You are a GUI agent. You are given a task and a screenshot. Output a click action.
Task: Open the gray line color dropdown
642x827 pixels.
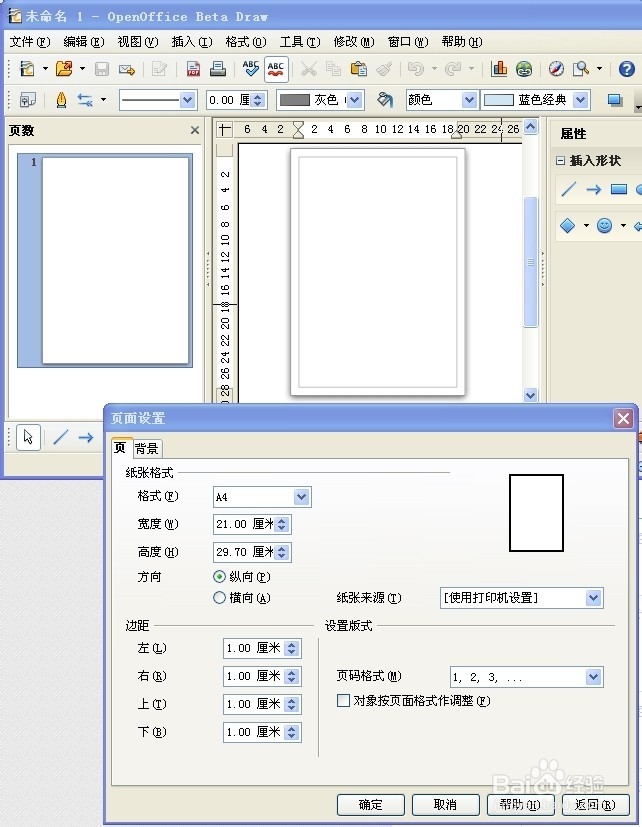(354, 100)
